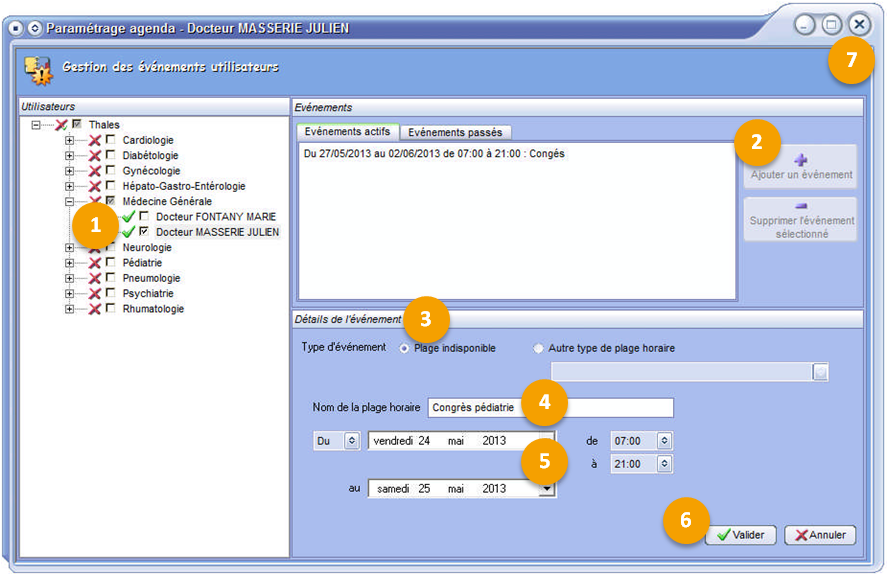This screenshot has width=888, height=575.
Task: Switch to Evénements passés tab
Action: point(456,132)
